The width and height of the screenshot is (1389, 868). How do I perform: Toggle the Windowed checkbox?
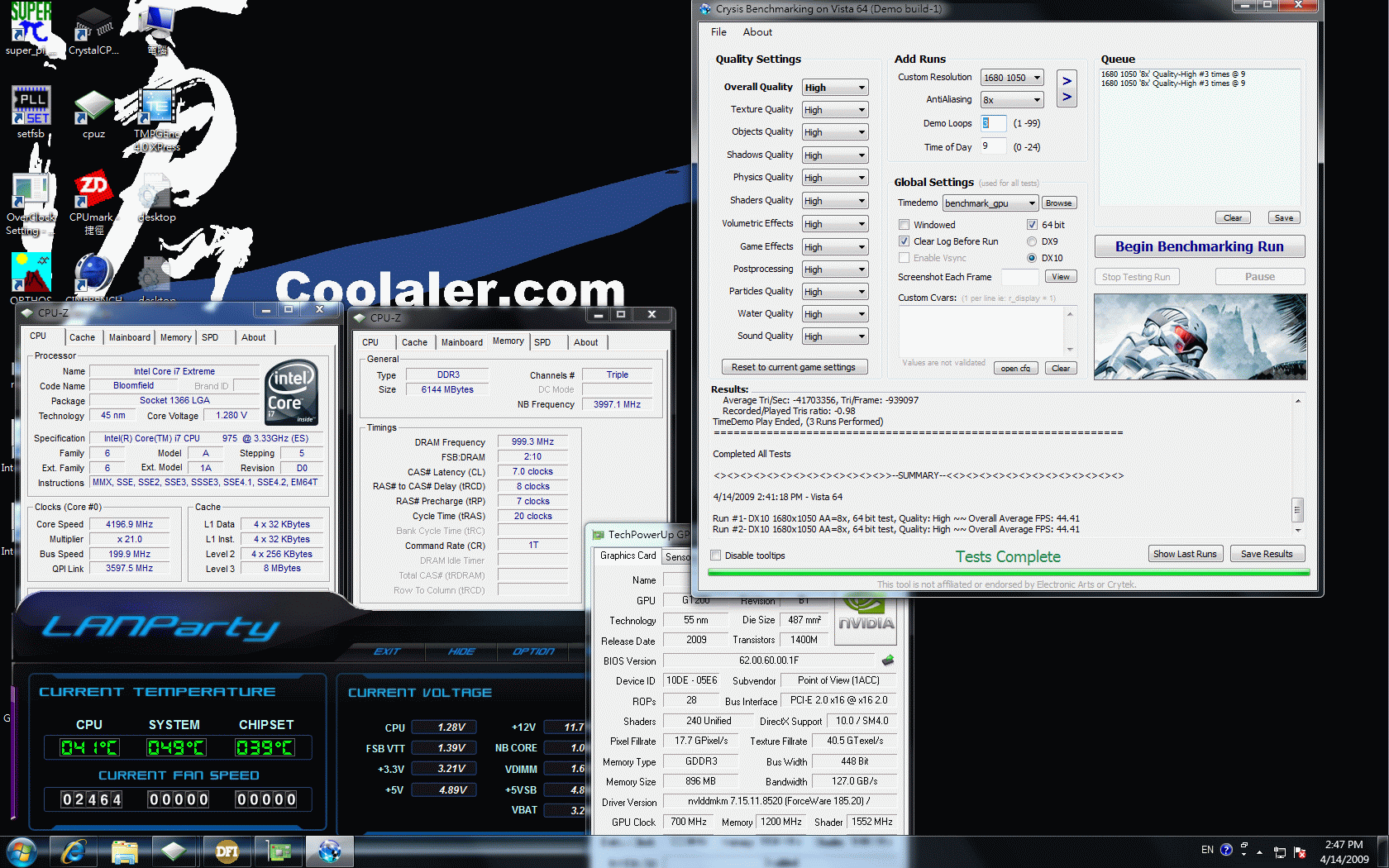tap(904, 225)
